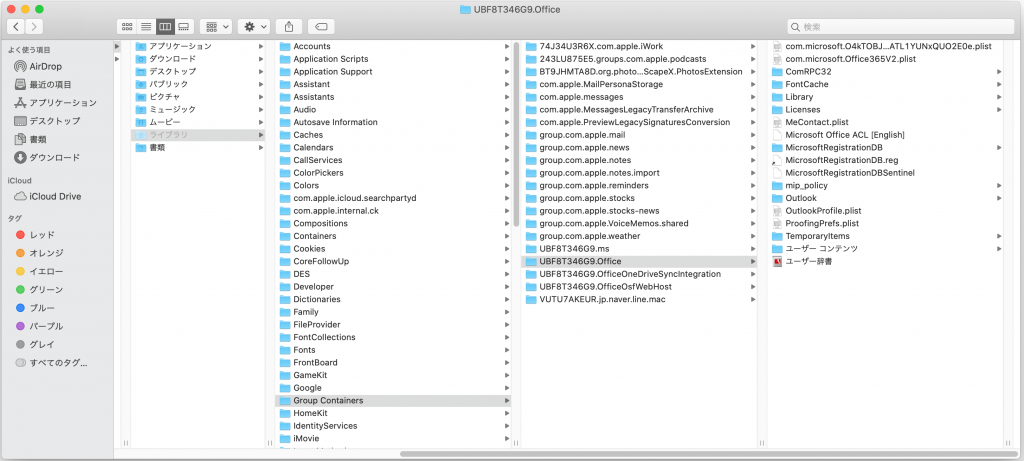Select the パープル purple tag
This screenshot has width=1024, height=461.
pyautogui.click(x=39, y=326)
